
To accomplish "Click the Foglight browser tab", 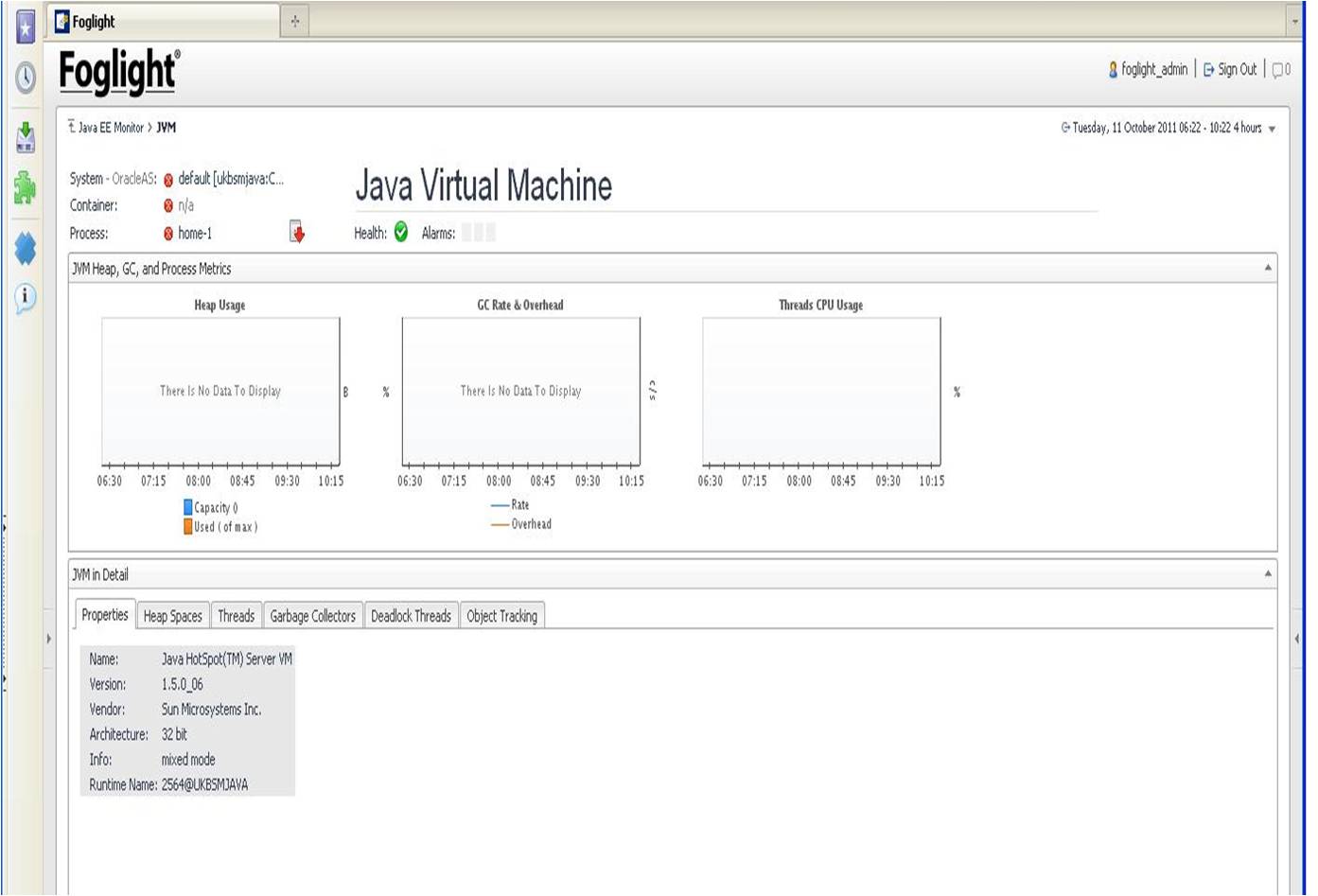I will click(163, 21).
